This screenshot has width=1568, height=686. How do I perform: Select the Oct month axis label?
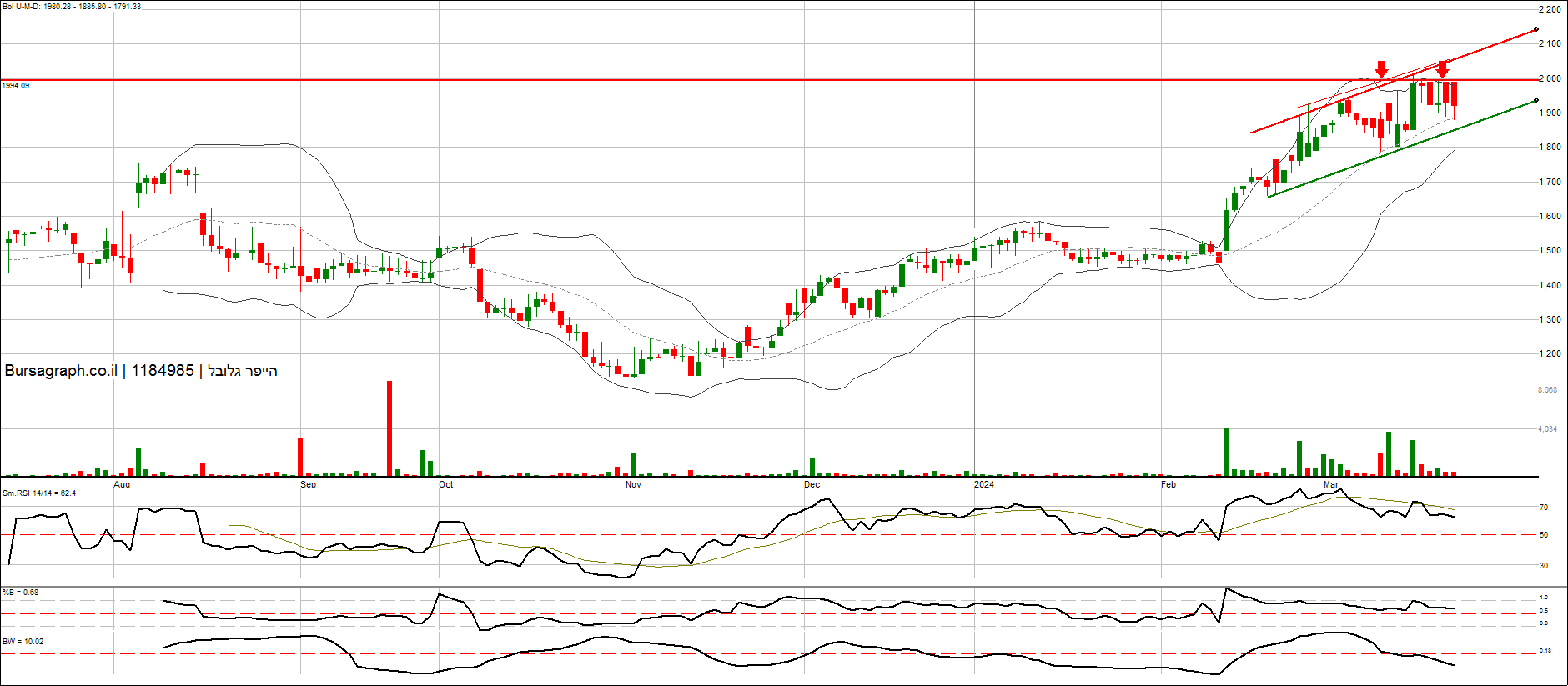point(445,484)
